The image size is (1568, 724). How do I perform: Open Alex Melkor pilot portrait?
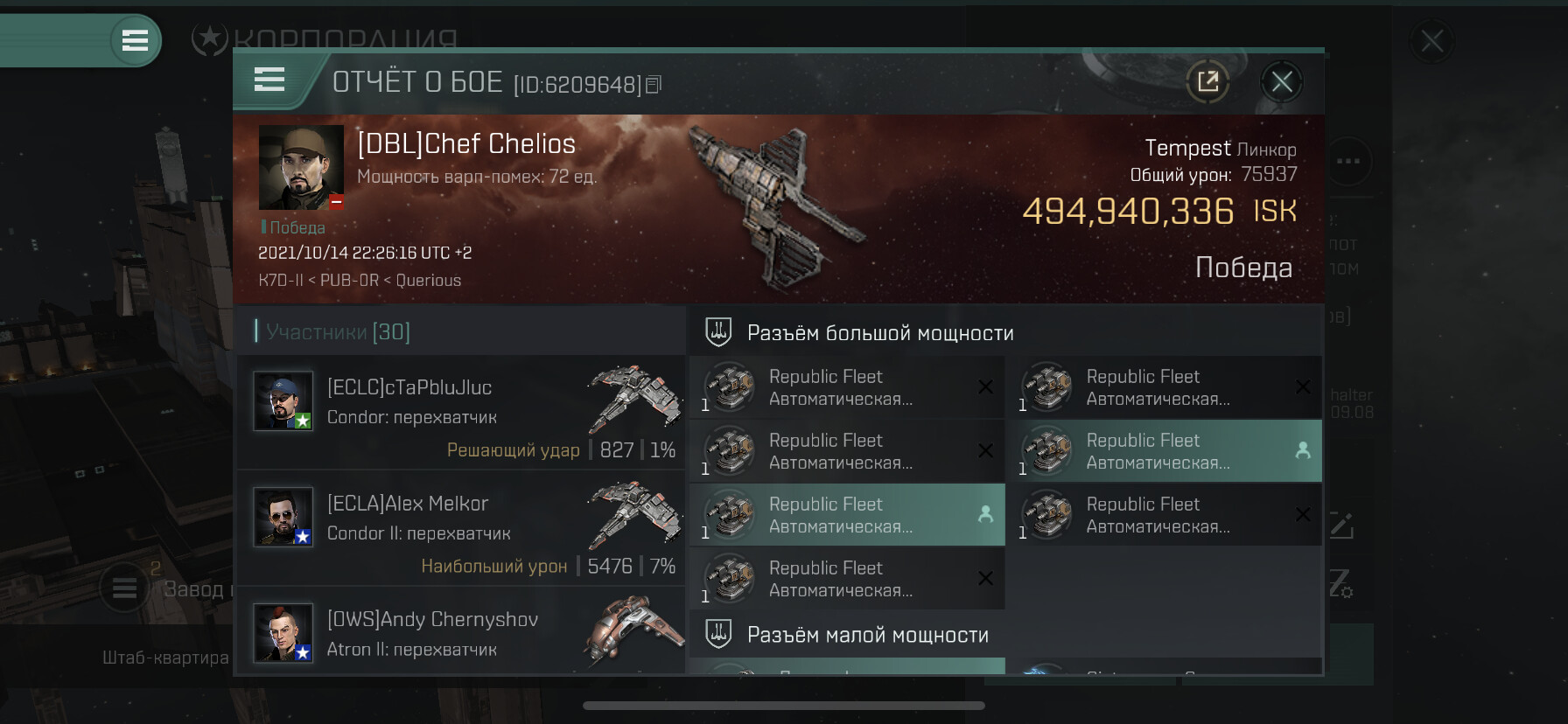[x=283, y=517]
